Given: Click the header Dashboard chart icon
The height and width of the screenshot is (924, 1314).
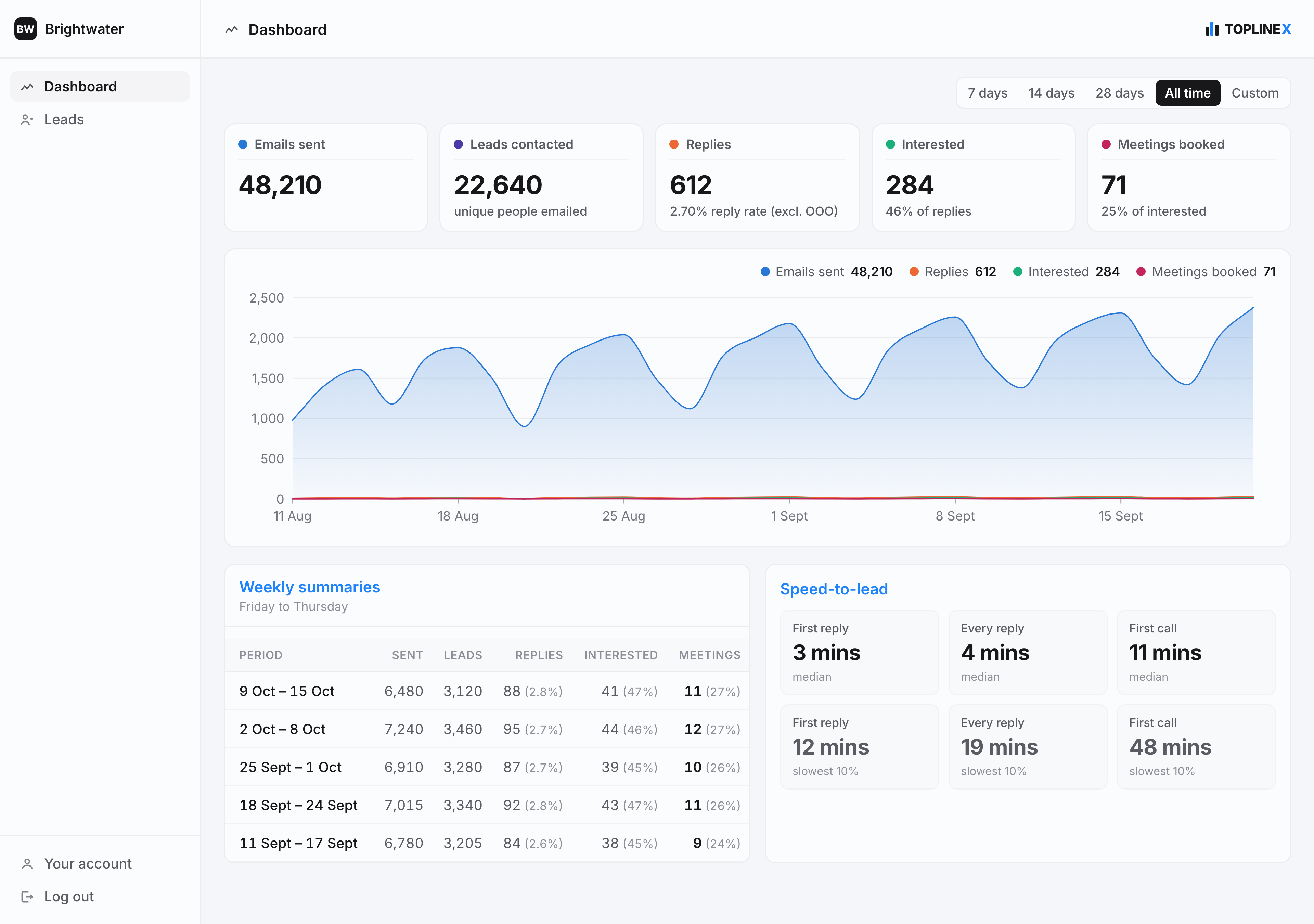Looking at the screenshot, I should click(231, 30).
